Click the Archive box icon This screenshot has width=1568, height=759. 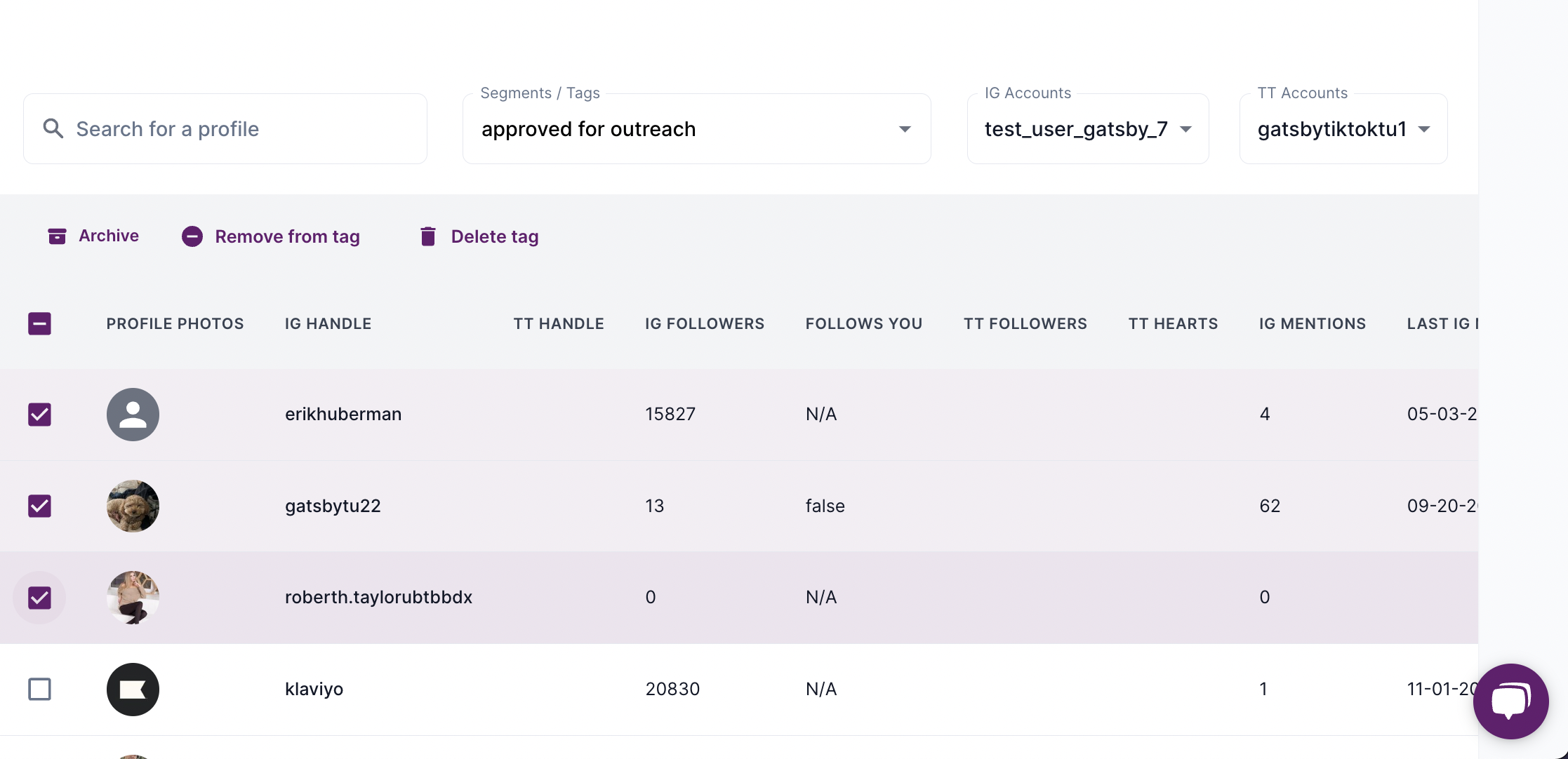57,236
